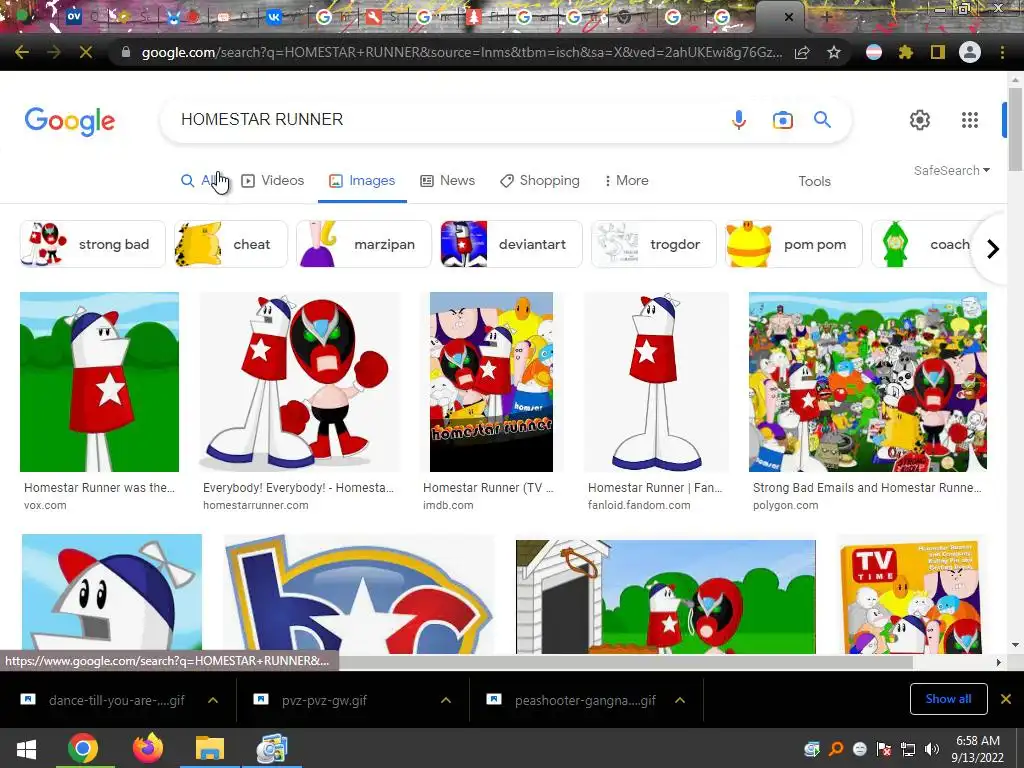Screen dimensions: 1024x768
Task: Click the polygon.com source link
Action: [785, 505]
